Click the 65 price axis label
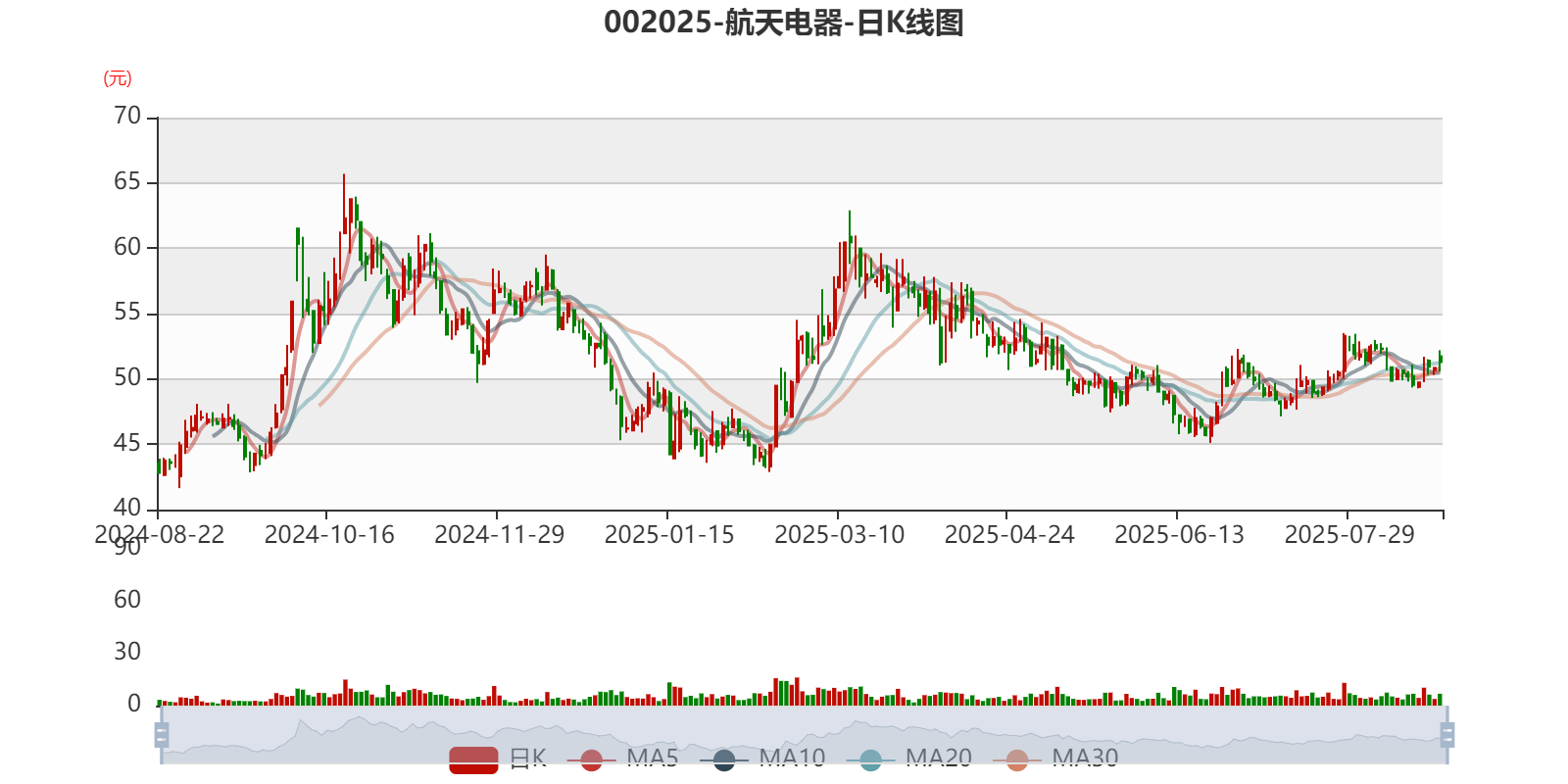Screen dimensions: 1568x784 pos(127,182)
